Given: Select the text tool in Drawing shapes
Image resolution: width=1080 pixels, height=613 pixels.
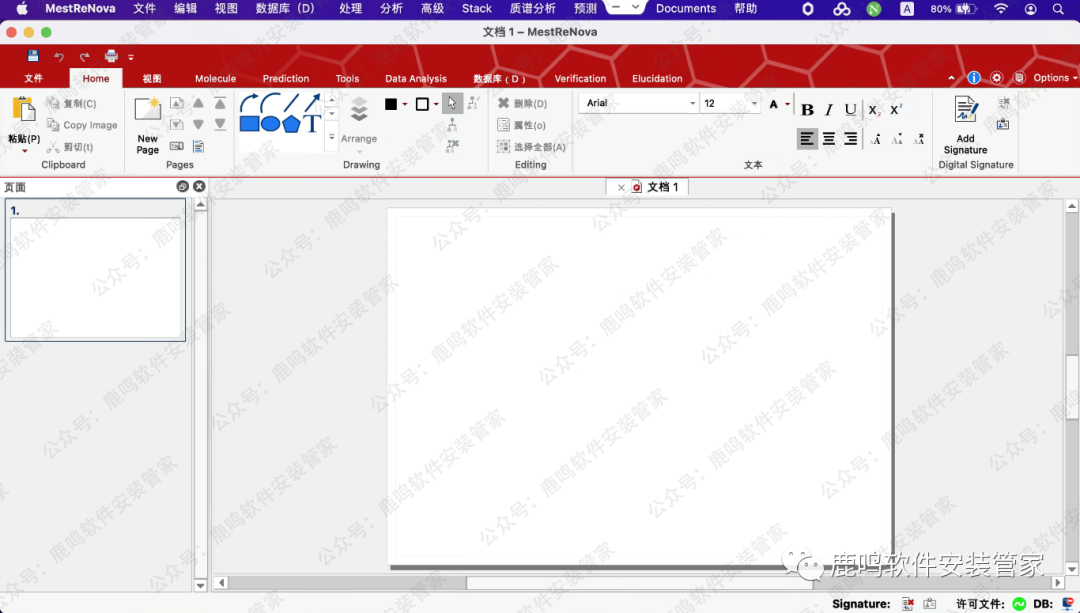Looking at the screenshot, I should pos(313,124).
